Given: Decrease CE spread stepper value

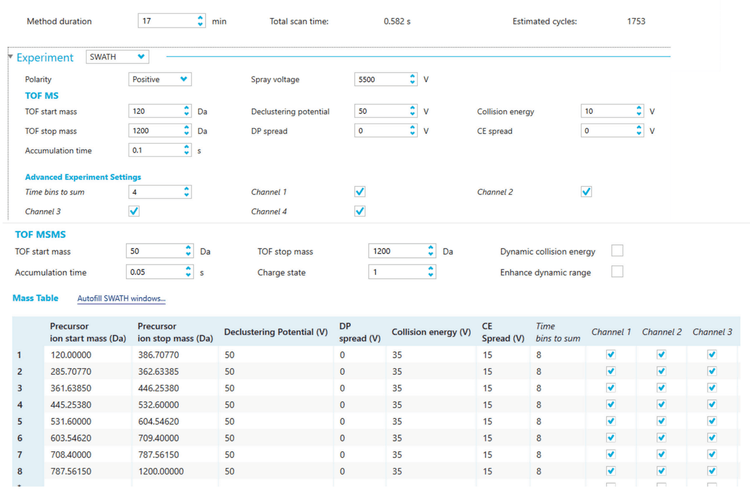Looking at the screenshot, I should (x=638, y=134).
